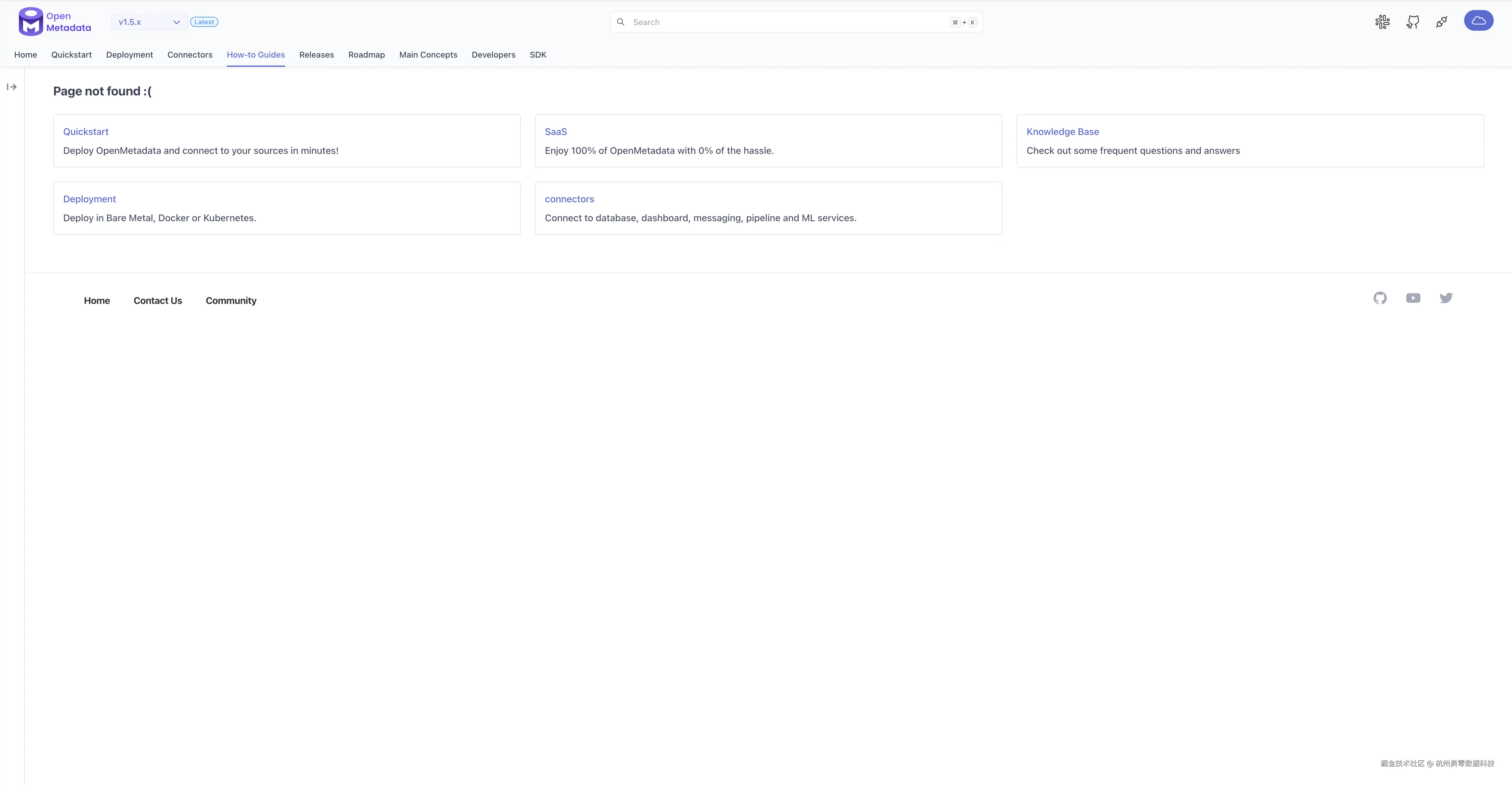The width and height of the screenshot is (1512, 785).
Task: Open the Slack community icon in header
Action: coord(1382,22)
